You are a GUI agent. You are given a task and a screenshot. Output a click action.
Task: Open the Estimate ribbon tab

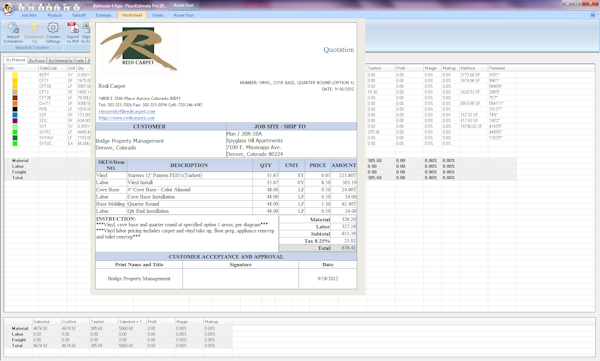point(103,15)
